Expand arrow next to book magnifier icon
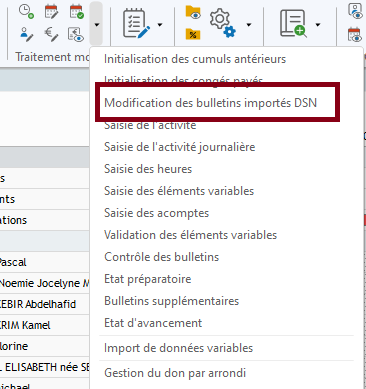This screenshot has height=389, width=366. [318, 24]
